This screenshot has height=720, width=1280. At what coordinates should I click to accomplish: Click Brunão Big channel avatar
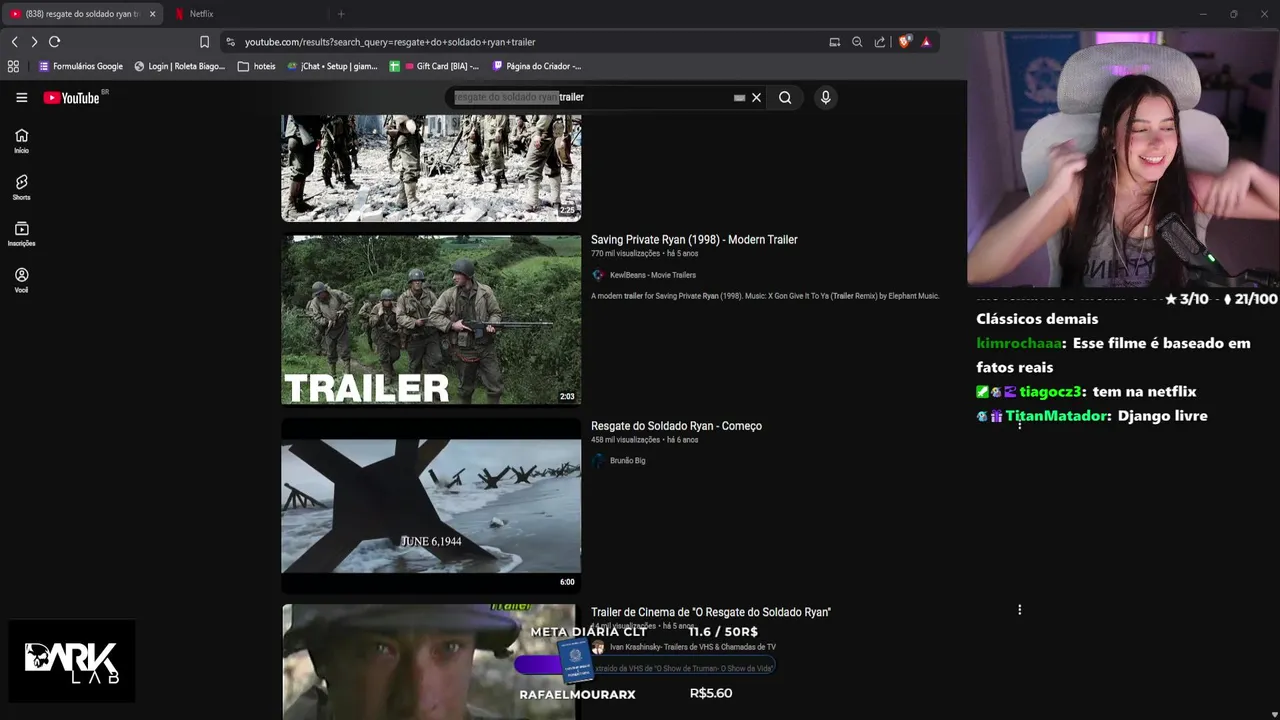598,461
